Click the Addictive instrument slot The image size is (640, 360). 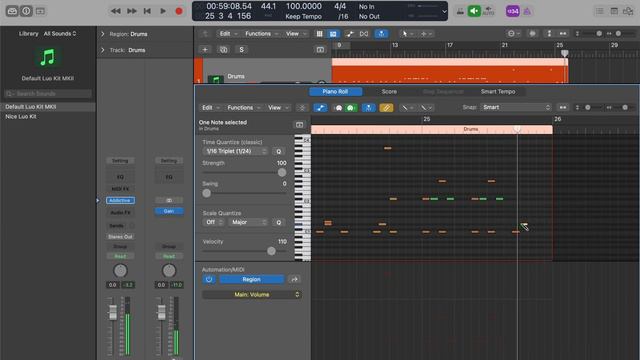(120, 200)
